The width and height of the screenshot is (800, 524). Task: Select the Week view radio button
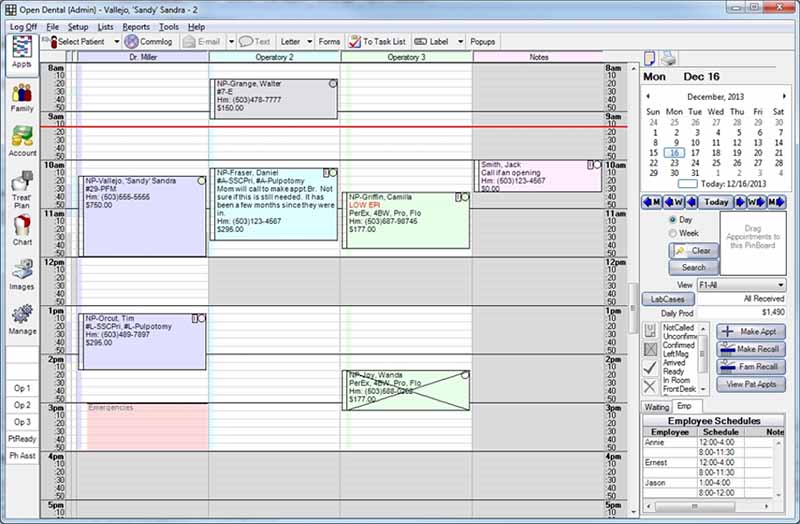point(672,233)
